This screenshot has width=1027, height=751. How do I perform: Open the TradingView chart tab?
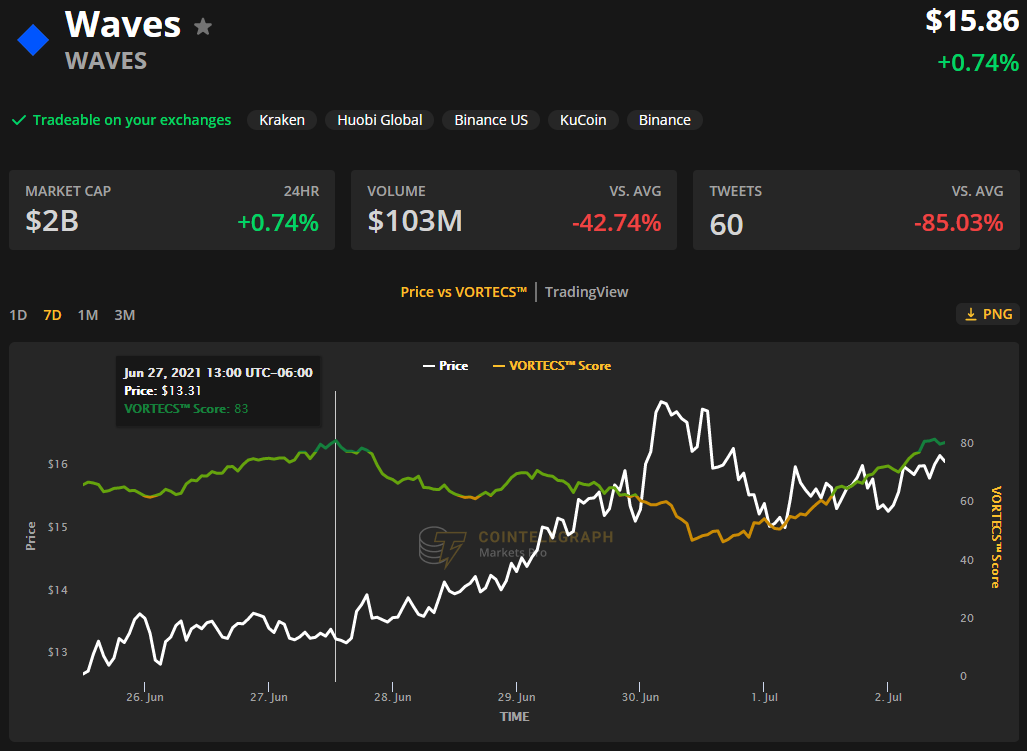click(586, 292)
